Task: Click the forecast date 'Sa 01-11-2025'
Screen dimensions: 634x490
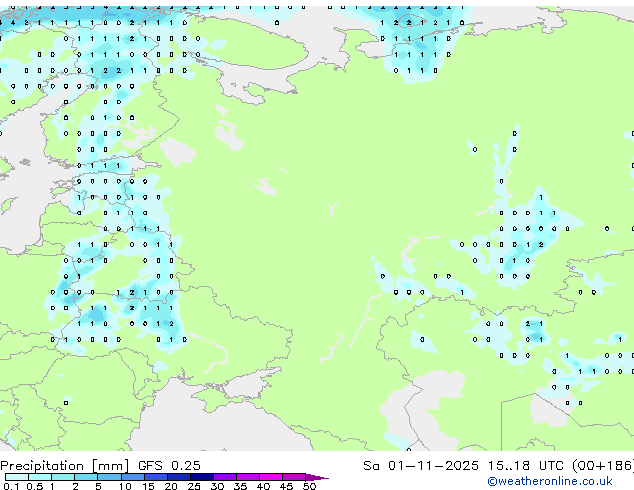Action: coord(421,466)
